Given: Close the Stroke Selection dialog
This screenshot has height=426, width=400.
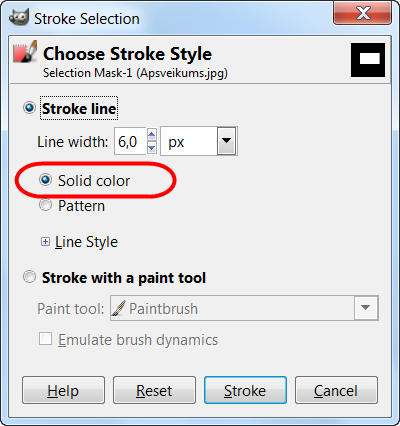Looking at the screenshot, I should pos(362,15).
